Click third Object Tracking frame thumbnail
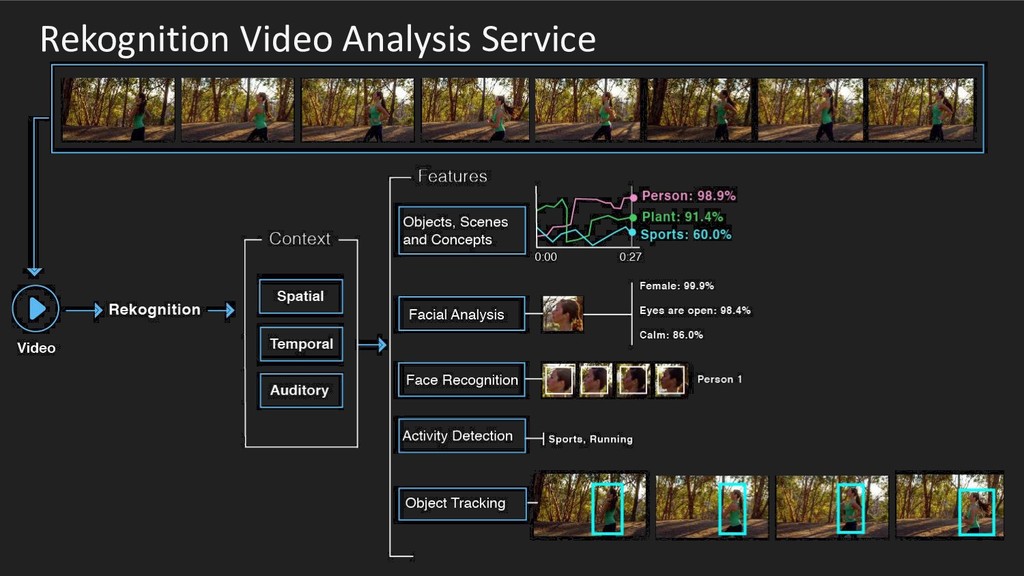 click(832, 507)
